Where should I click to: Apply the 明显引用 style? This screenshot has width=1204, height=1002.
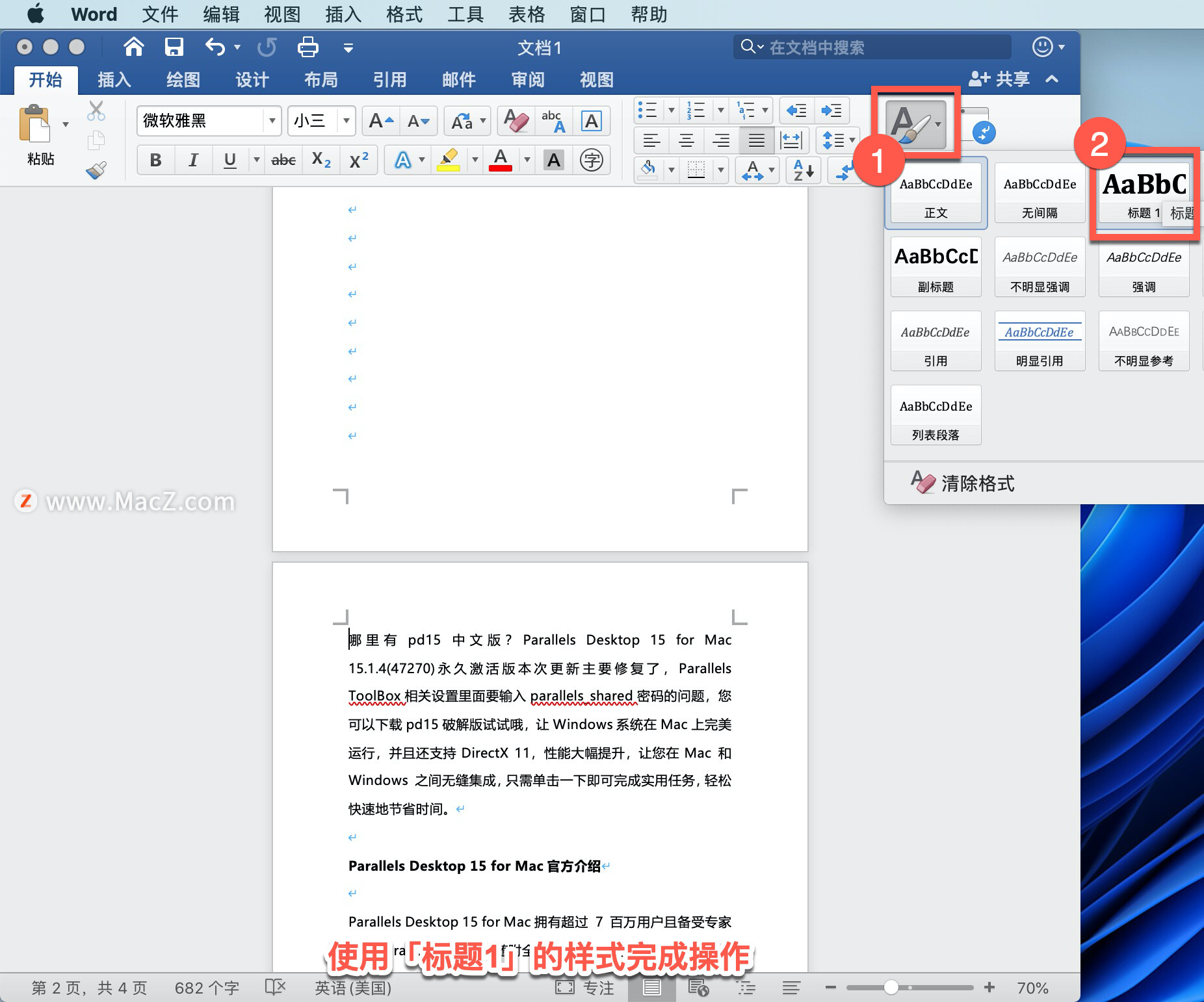point(1040,341)
